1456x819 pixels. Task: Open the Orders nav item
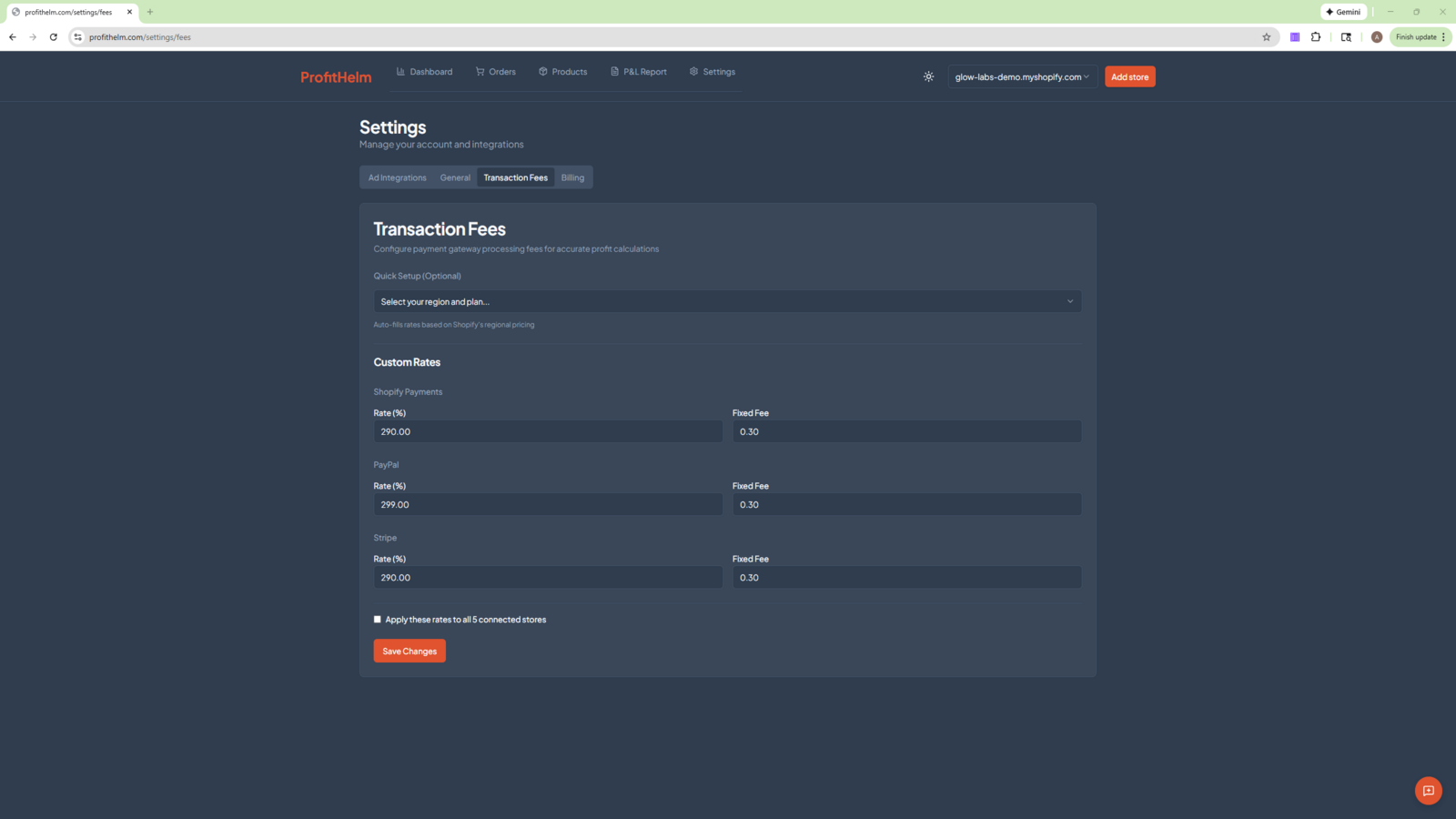coord(495,72)
